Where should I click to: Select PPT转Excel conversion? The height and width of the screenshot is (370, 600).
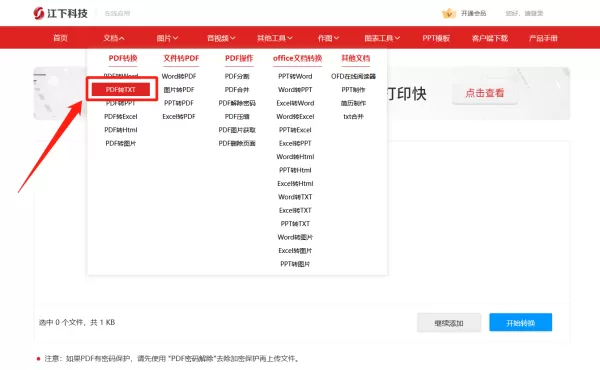295,130
